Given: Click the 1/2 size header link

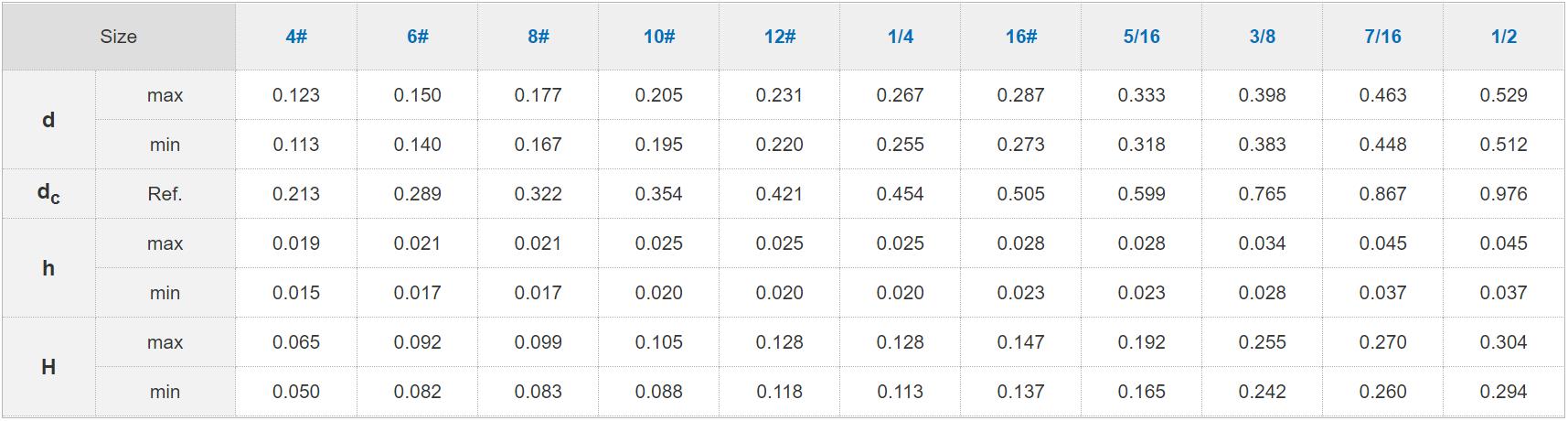Looking at the screenshot, I should click(1504, 37).
